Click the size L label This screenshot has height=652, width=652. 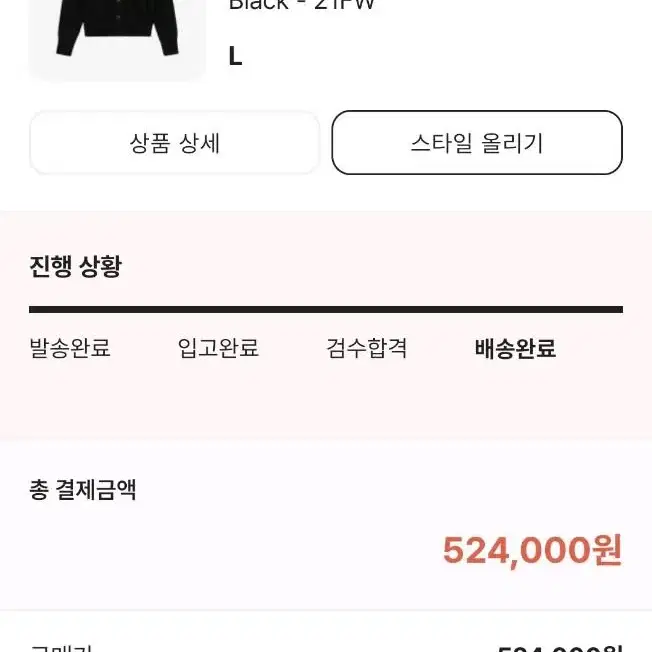tap(235, 56)
